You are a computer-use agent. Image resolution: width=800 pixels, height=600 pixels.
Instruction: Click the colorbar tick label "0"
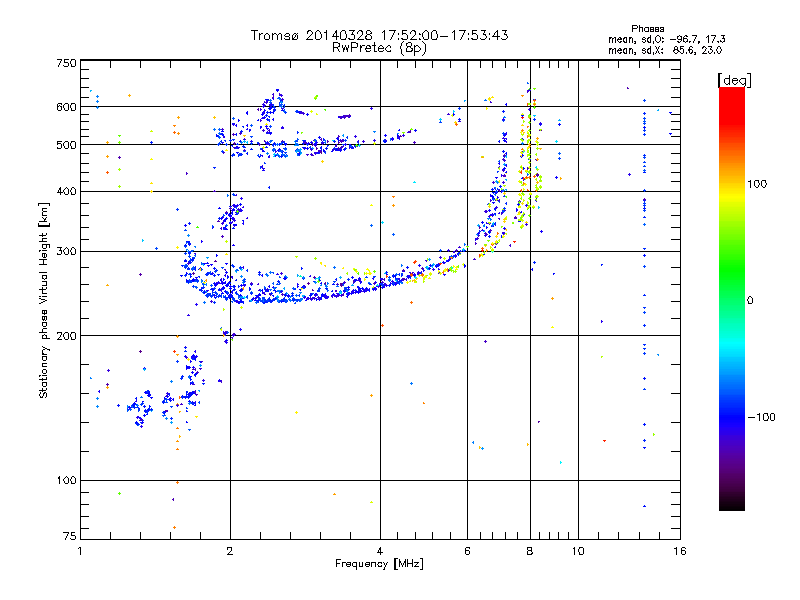[x=750, y=301]
